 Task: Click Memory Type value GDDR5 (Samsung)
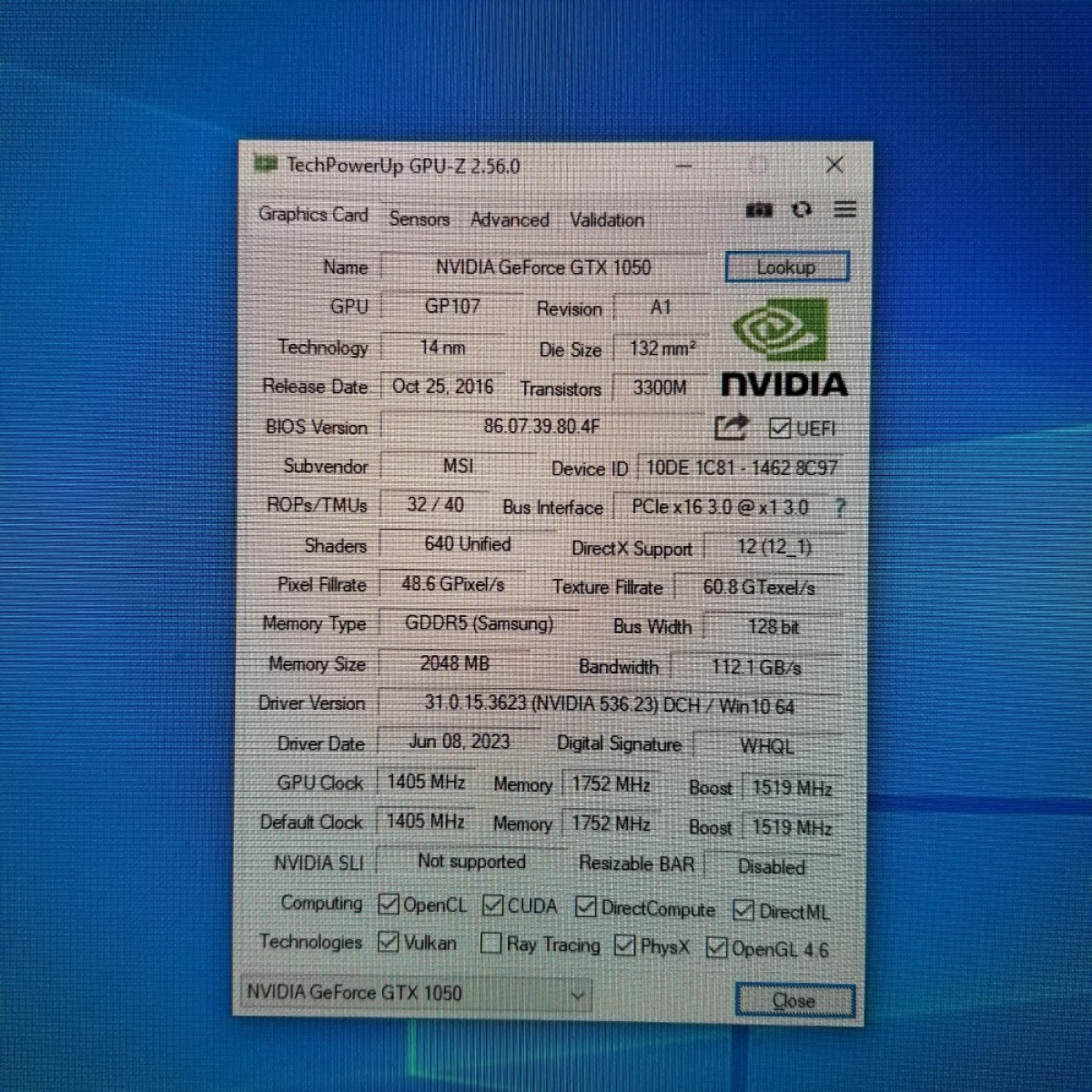click(x=479, y=623)
